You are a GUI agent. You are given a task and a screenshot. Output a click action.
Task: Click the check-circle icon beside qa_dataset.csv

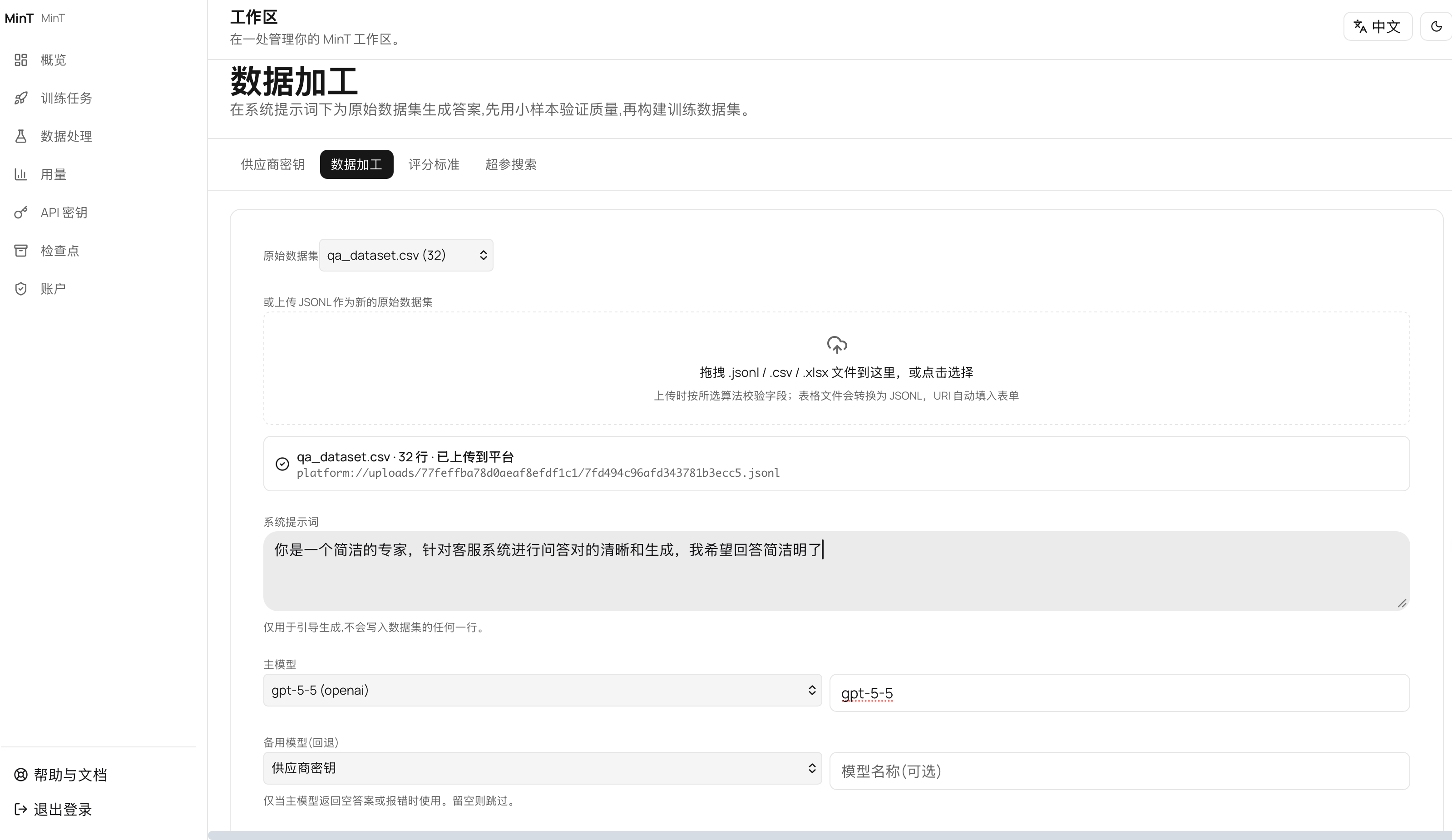[x=282, y=464]
